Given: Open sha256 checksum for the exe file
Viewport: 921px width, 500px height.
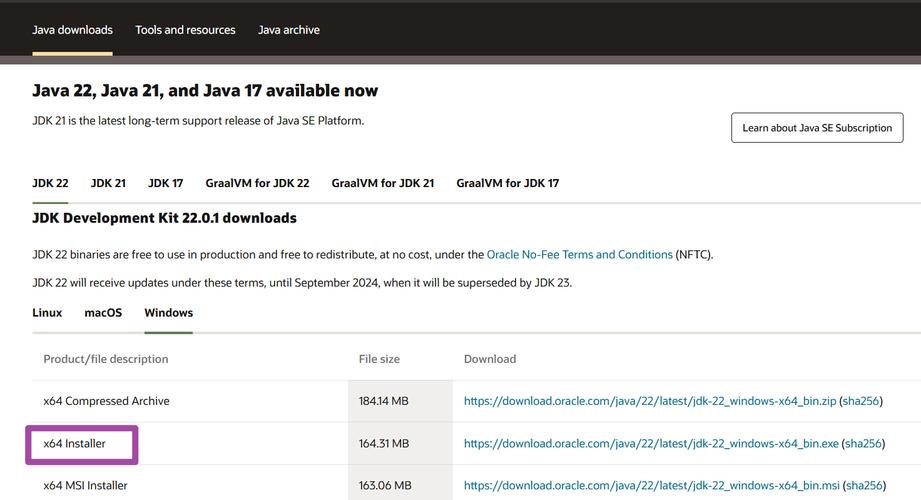Looking at the screenshot, I should point(864,444).
